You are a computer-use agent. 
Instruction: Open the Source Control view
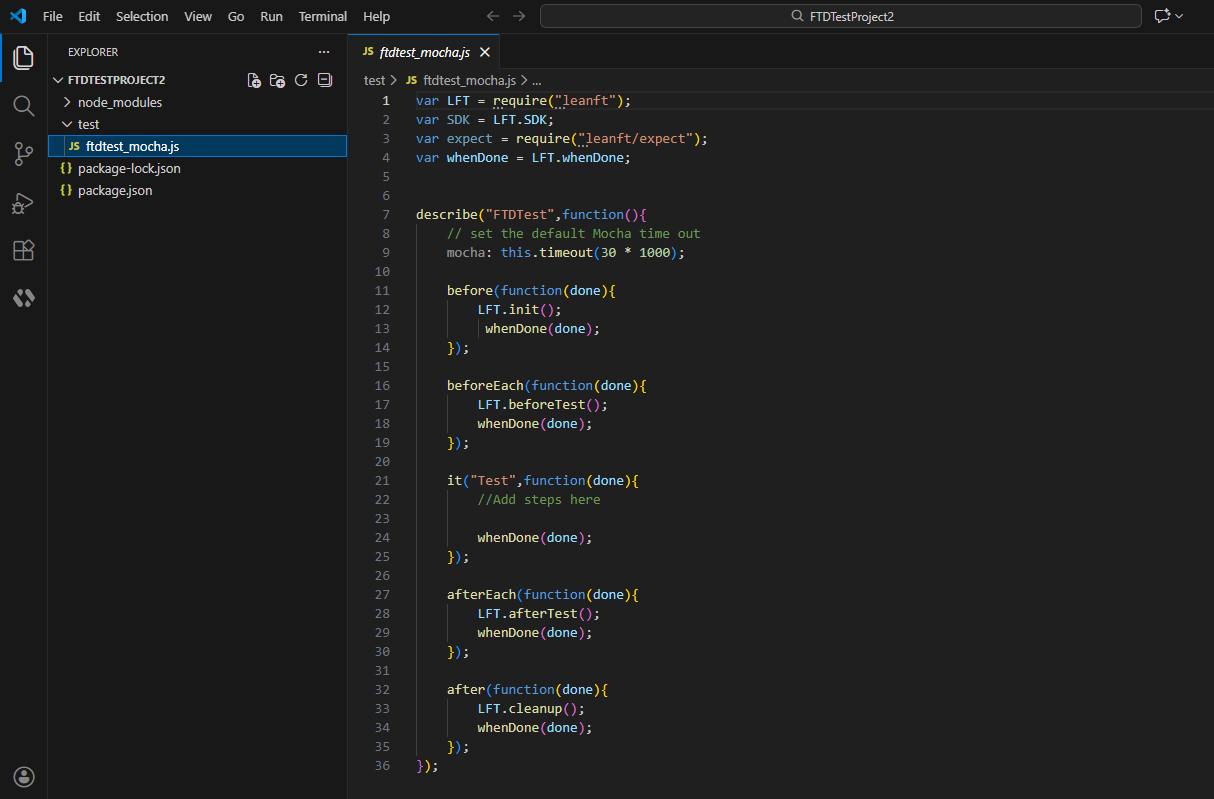click(23, 153)
